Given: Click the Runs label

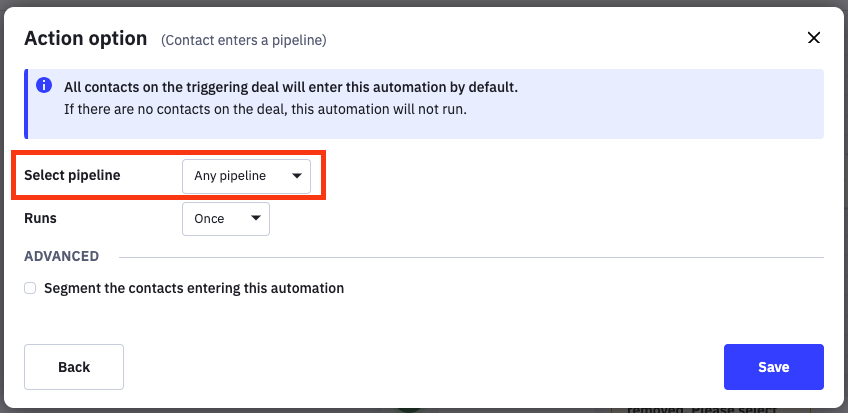Looking at the screenshot, I should [40, 217].
